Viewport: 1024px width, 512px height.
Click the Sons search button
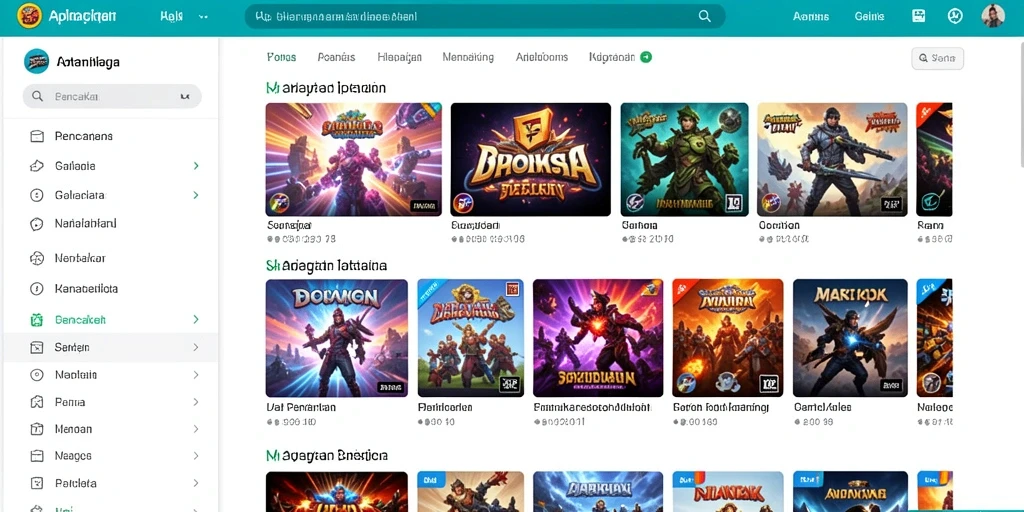coord(937,58)
